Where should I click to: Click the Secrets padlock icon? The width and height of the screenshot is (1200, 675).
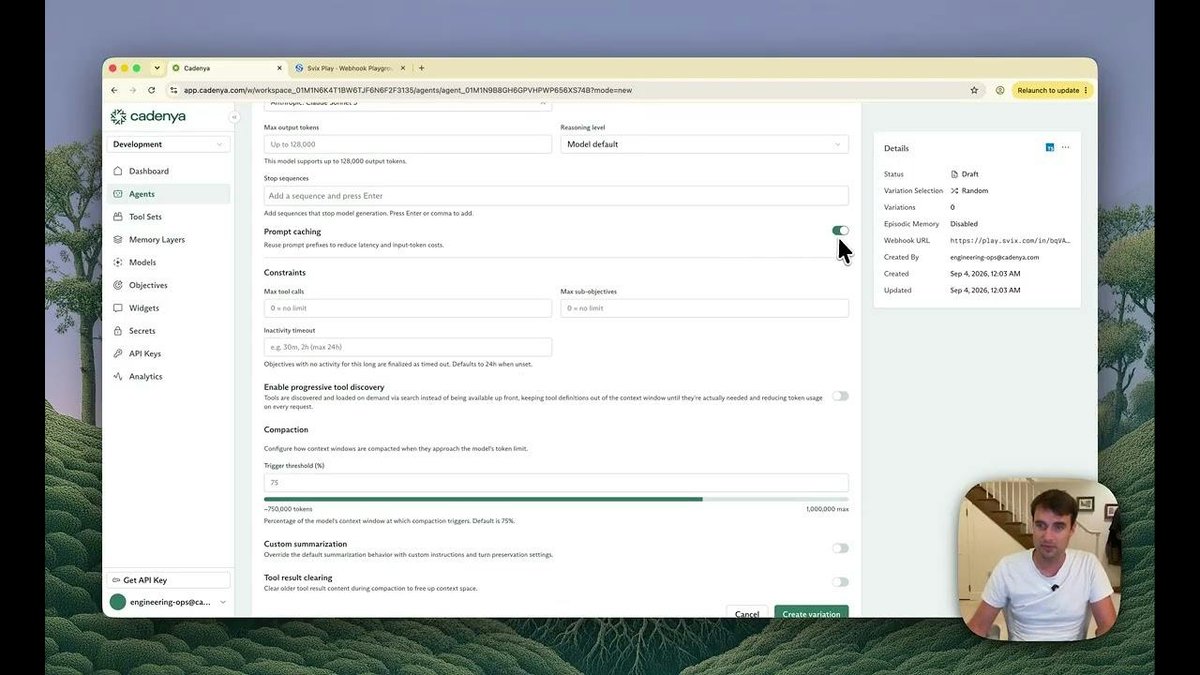point(118,331)
